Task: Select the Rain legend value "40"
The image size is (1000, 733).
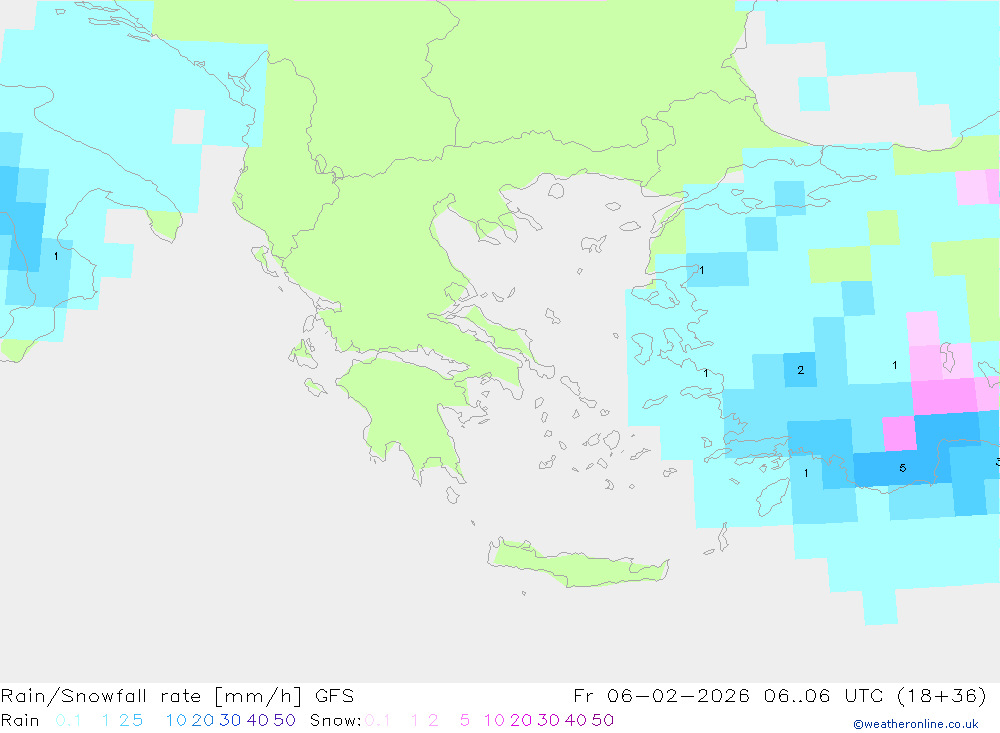Action: pyautogui.click(x=258, y=720)
